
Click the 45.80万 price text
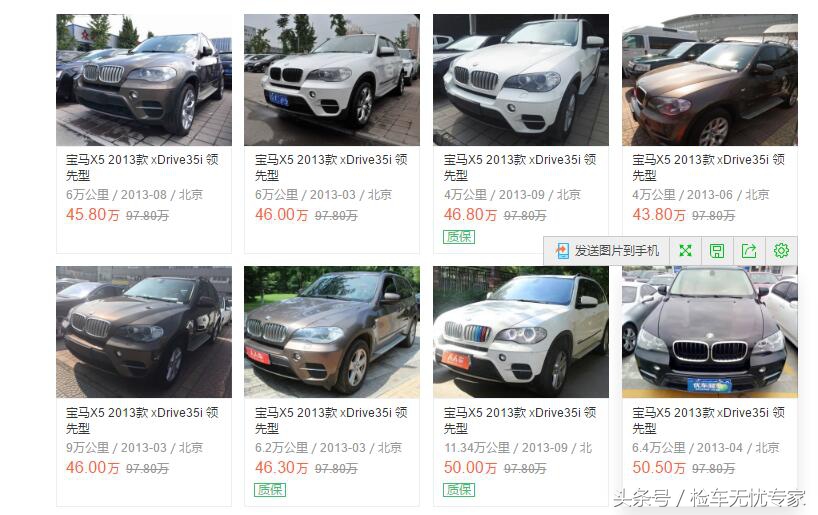92,215
